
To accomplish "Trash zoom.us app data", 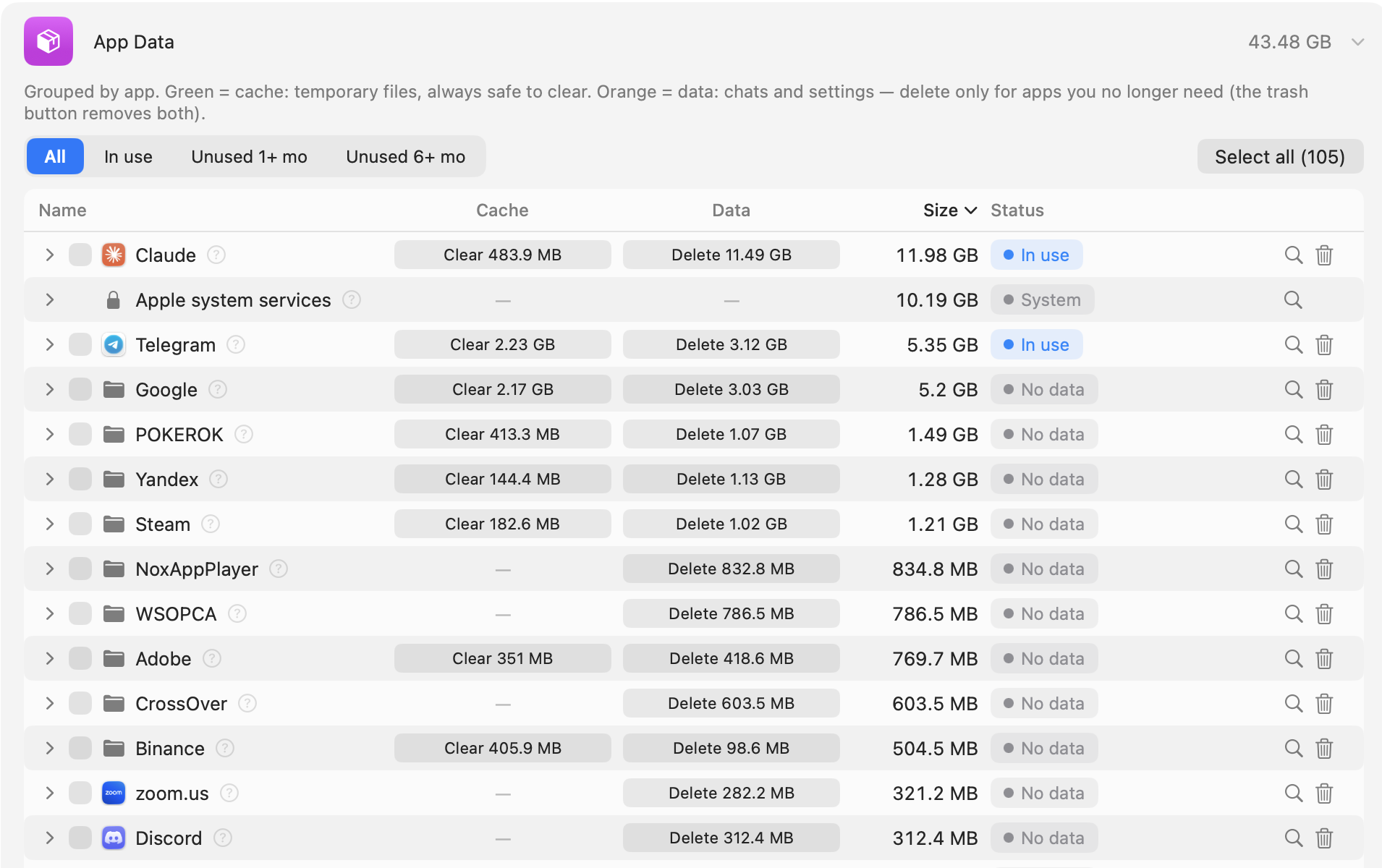I will (1324, 793).
